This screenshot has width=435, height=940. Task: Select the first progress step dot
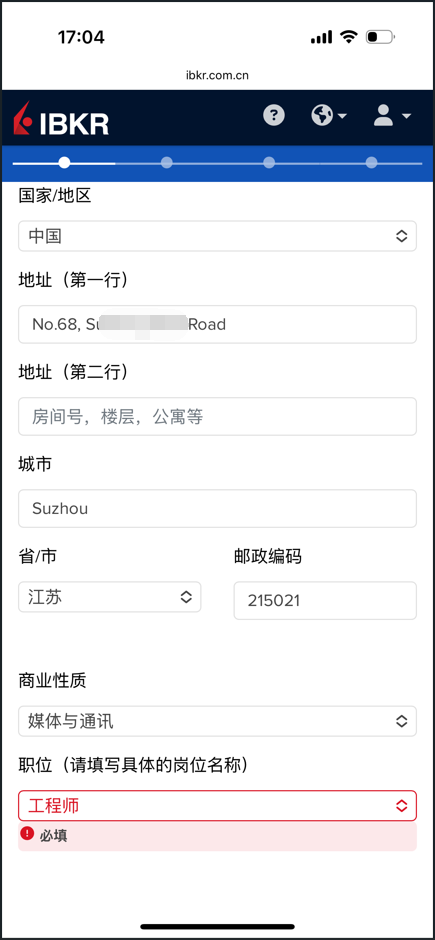pyautogui.click(x=64, y=162)
